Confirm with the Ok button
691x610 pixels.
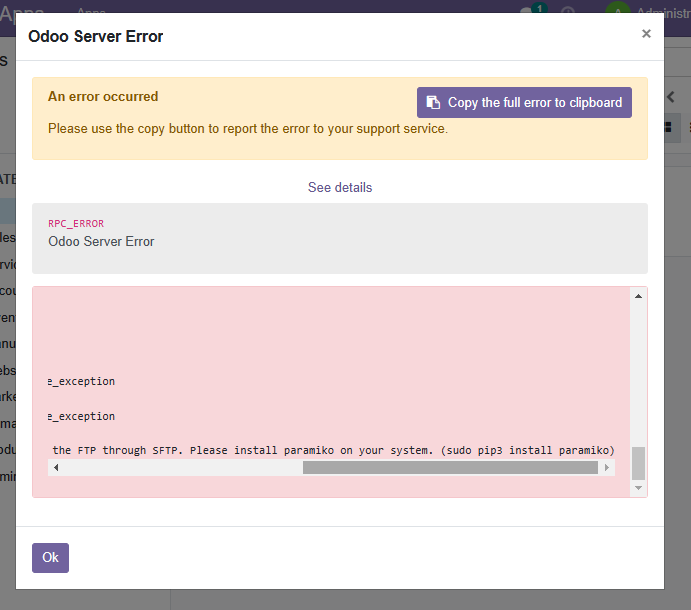pos(50,558)
